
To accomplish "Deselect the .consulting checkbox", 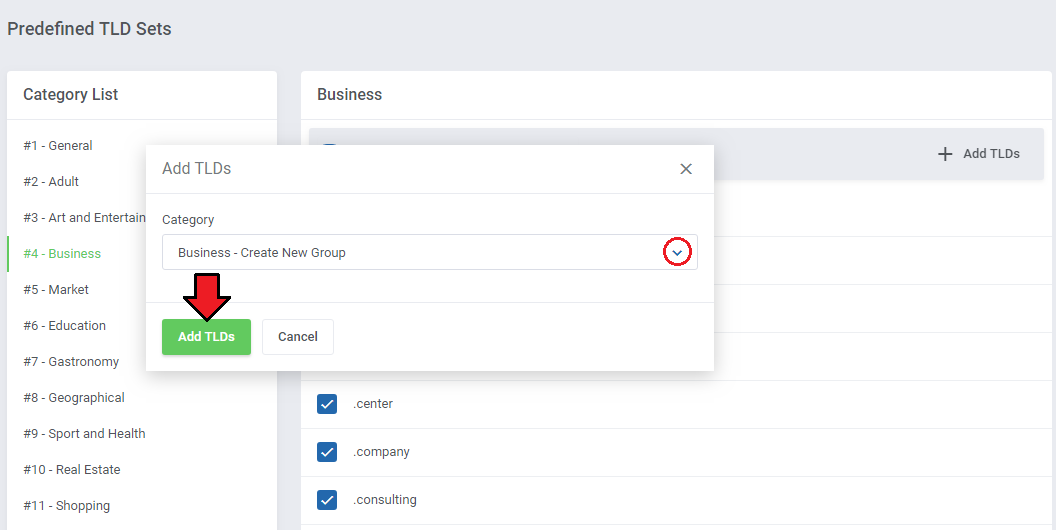I will 327,500.
